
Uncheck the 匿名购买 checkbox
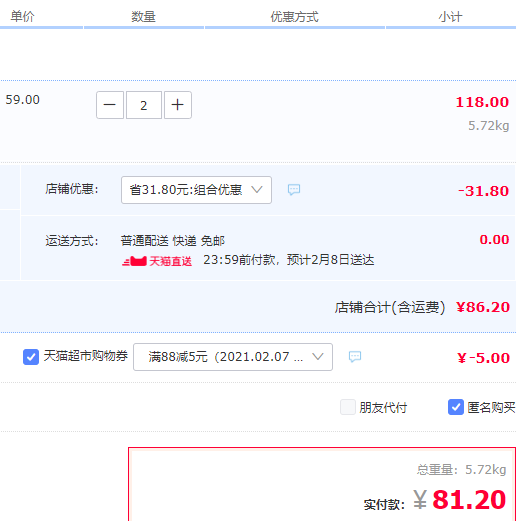click(x=456, y=407)
